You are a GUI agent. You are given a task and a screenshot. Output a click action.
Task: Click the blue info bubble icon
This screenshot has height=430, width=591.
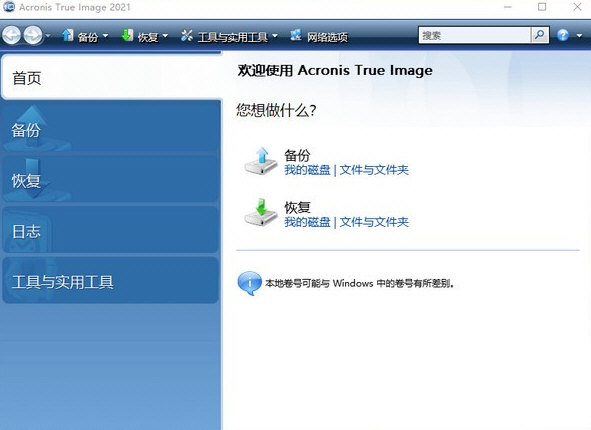pyautogui.click(x=249, y=283)
